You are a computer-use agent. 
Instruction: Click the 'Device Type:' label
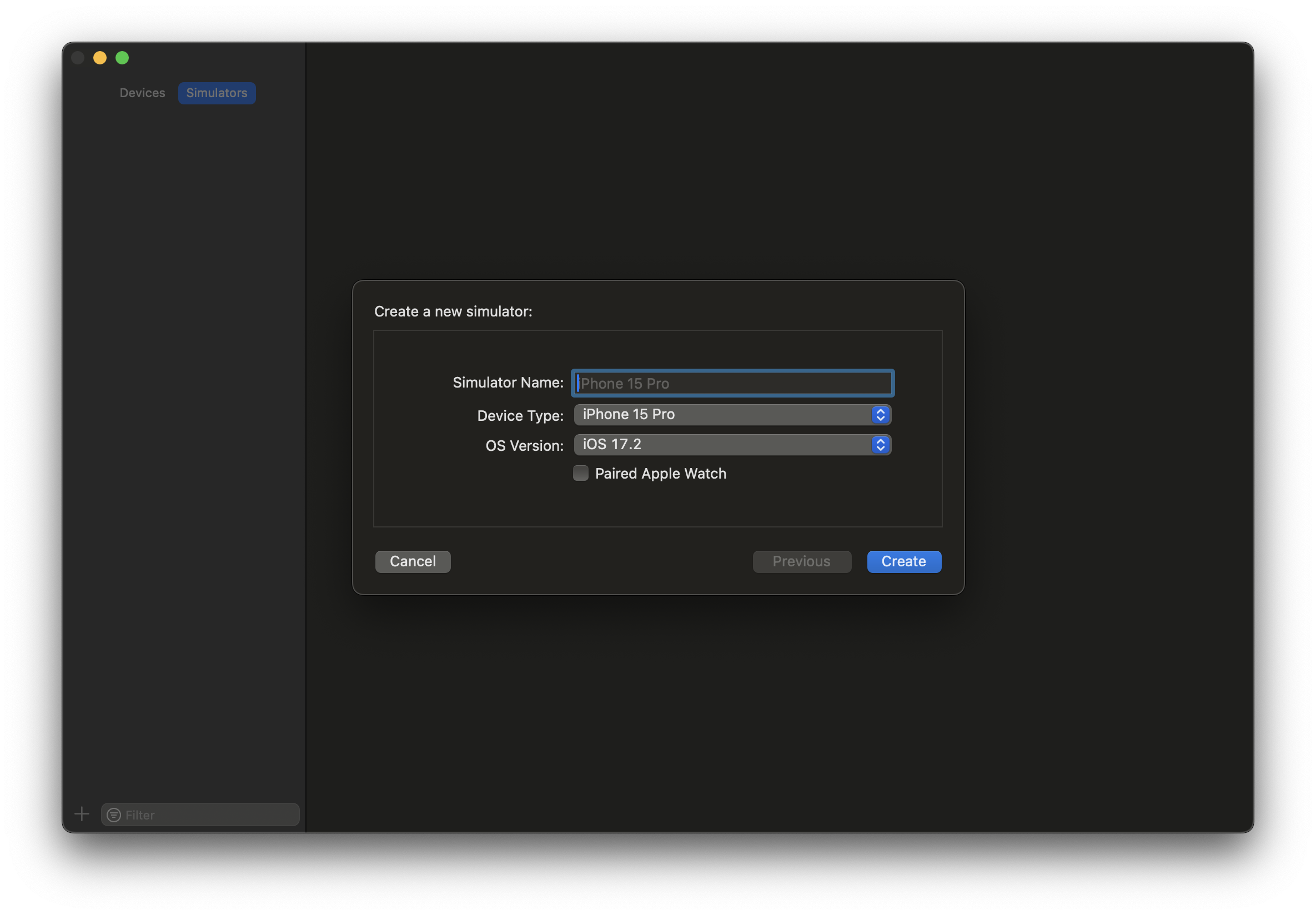coord(520,415)
